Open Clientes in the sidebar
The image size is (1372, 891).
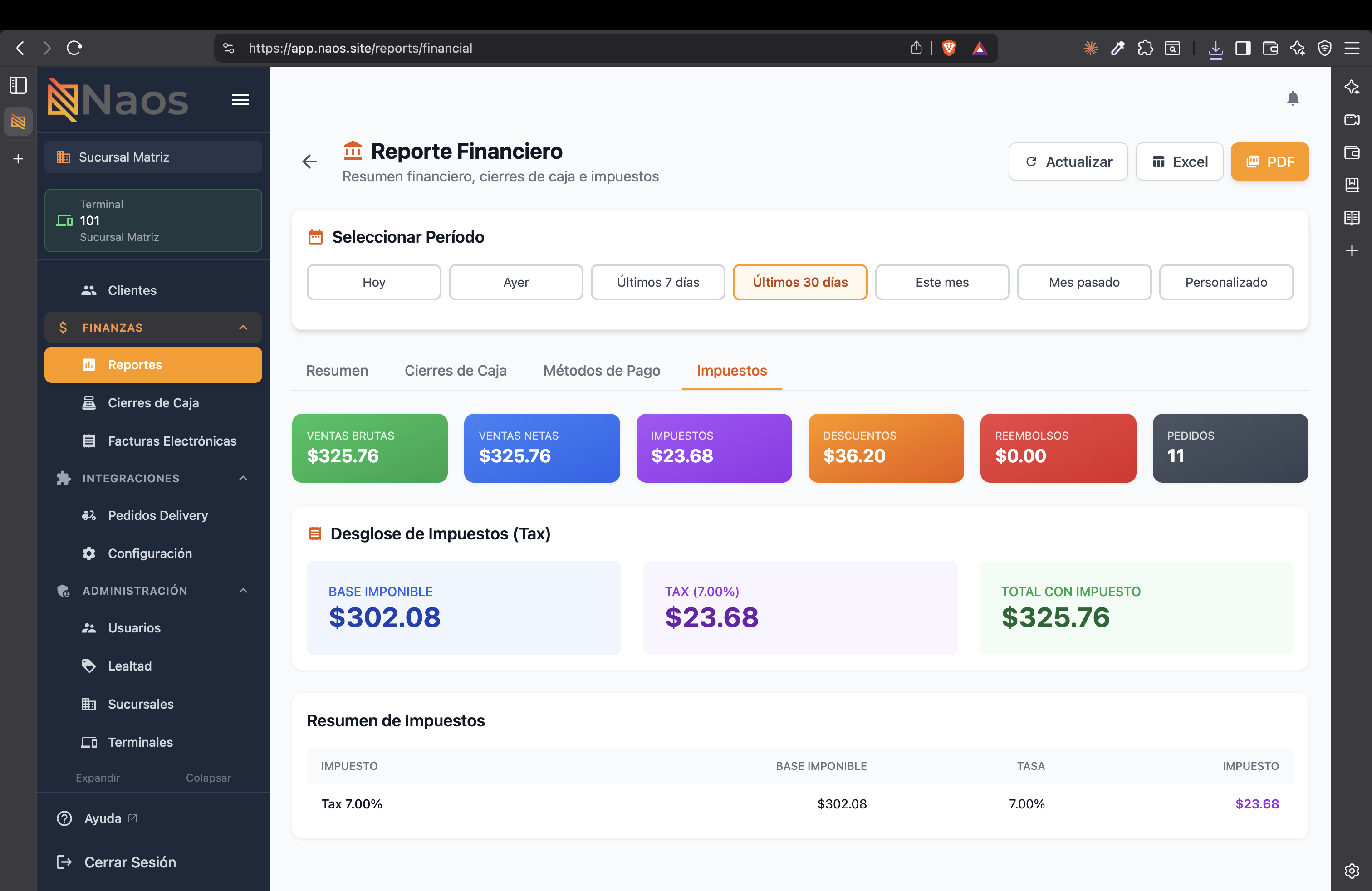[153, 290]
